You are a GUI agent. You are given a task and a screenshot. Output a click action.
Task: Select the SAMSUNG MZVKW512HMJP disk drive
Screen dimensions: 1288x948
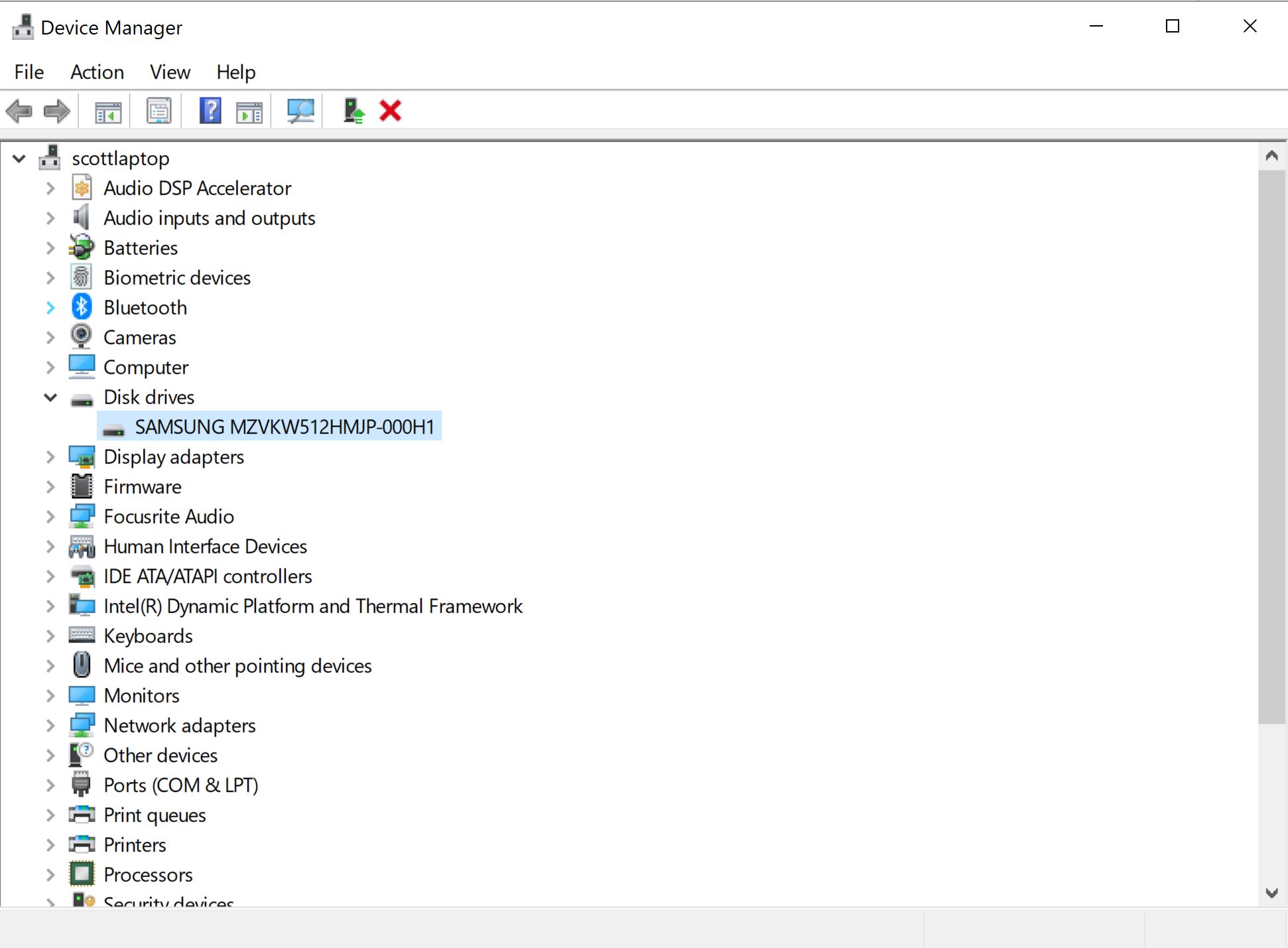coord(285,427)
